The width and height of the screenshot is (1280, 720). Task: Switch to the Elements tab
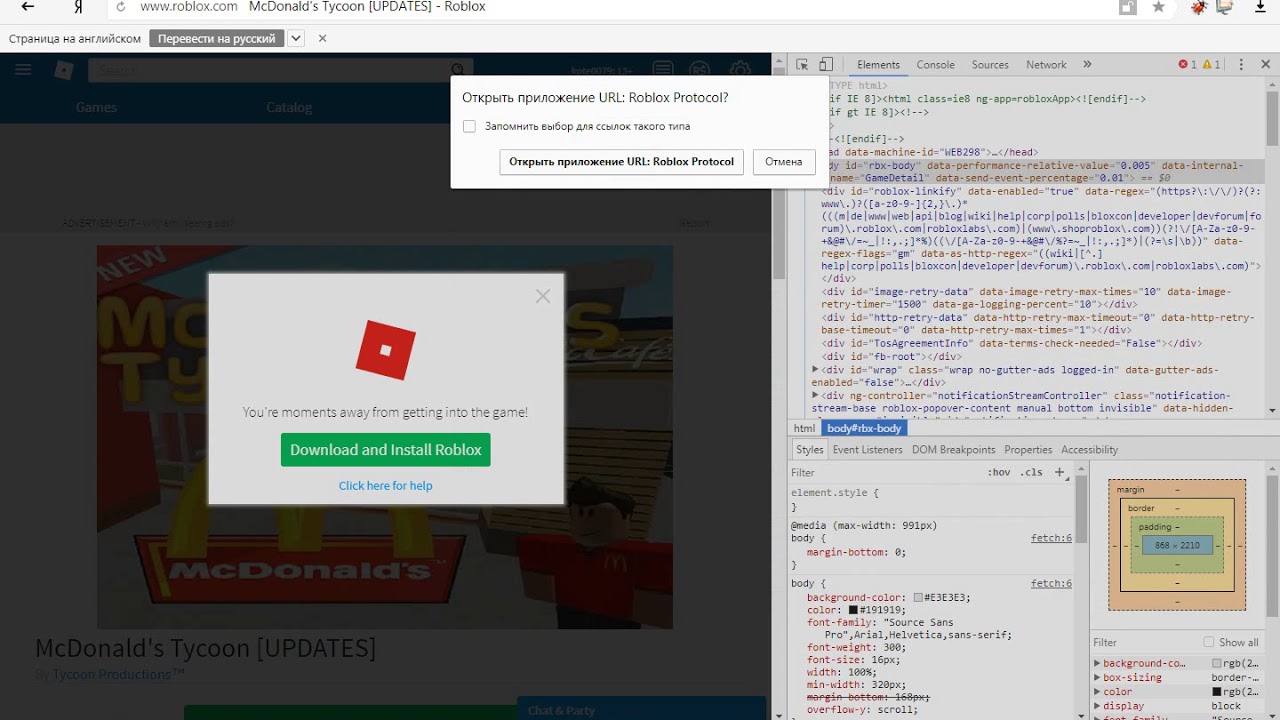pos(878,65)
